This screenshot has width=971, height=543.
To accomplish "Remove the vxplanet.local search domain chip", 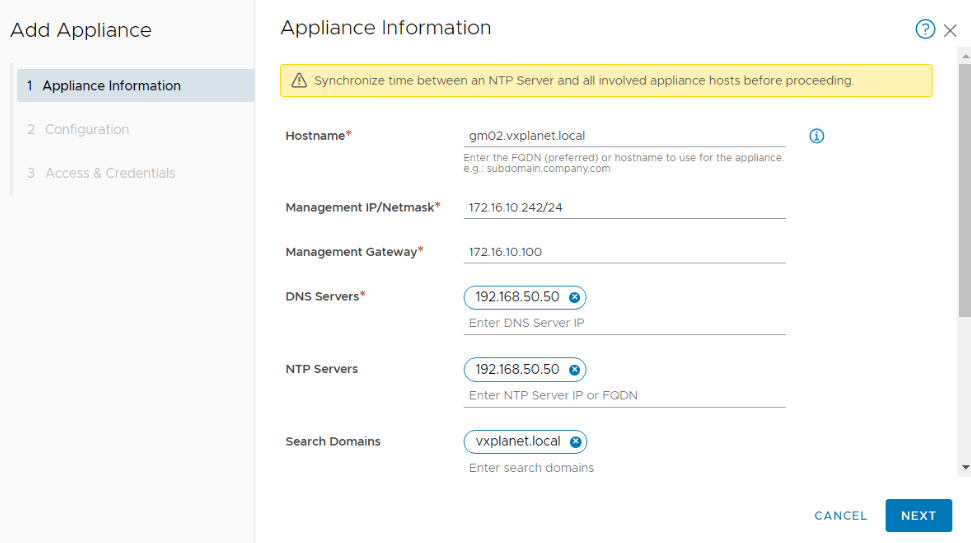I will 575,442.
